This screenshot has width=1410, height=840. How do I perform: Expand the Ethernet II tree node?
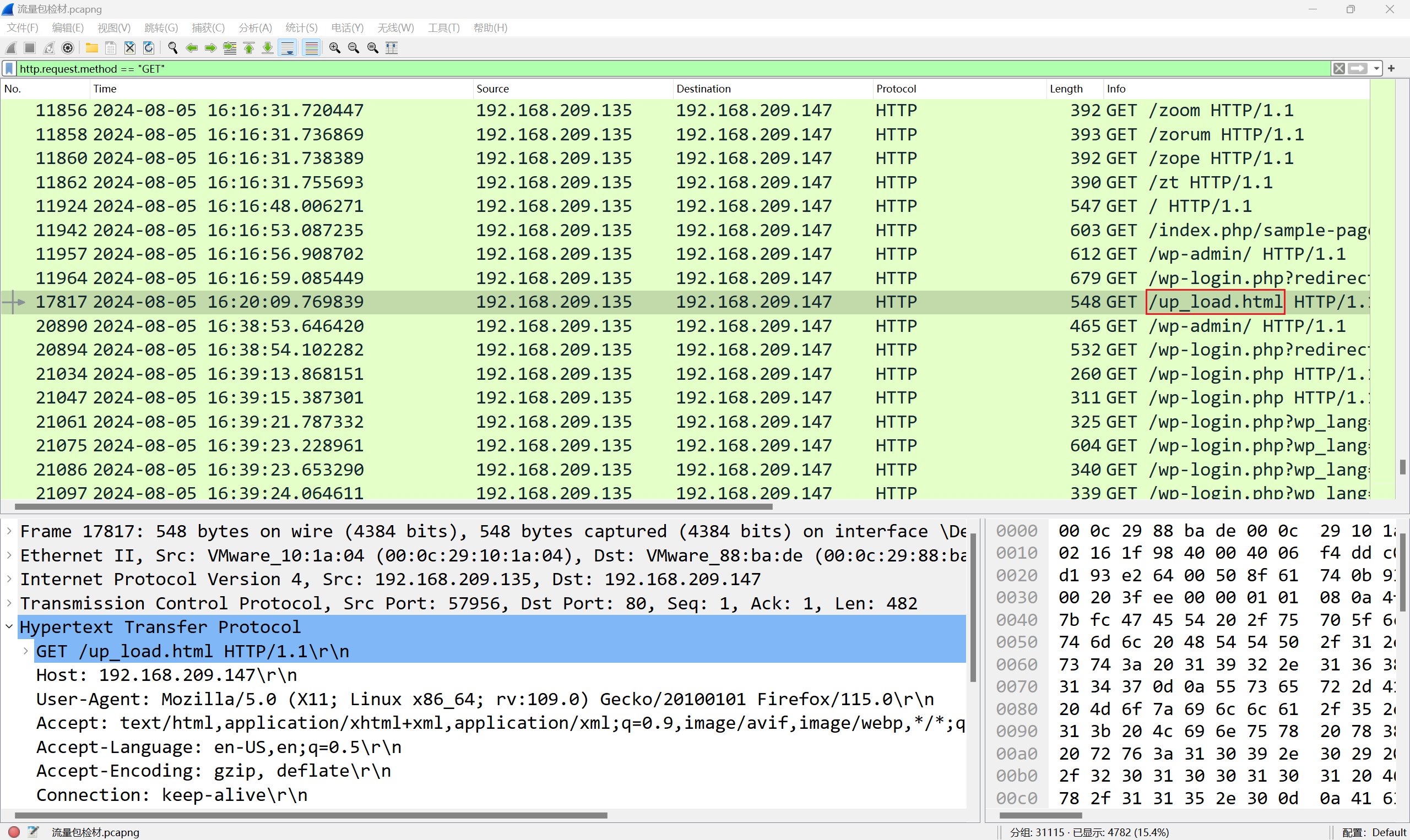click(x=9, y=555)
